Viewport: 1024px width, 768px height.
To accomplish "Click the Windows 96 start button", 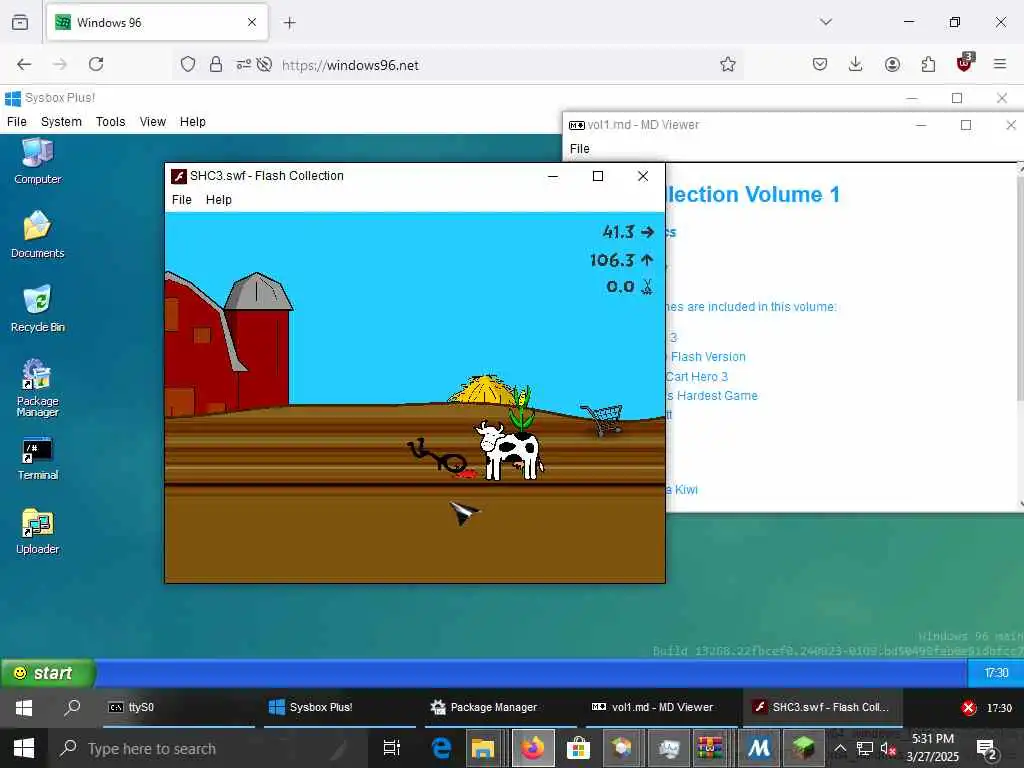I will pyautogui.click(x=48, y=673).
